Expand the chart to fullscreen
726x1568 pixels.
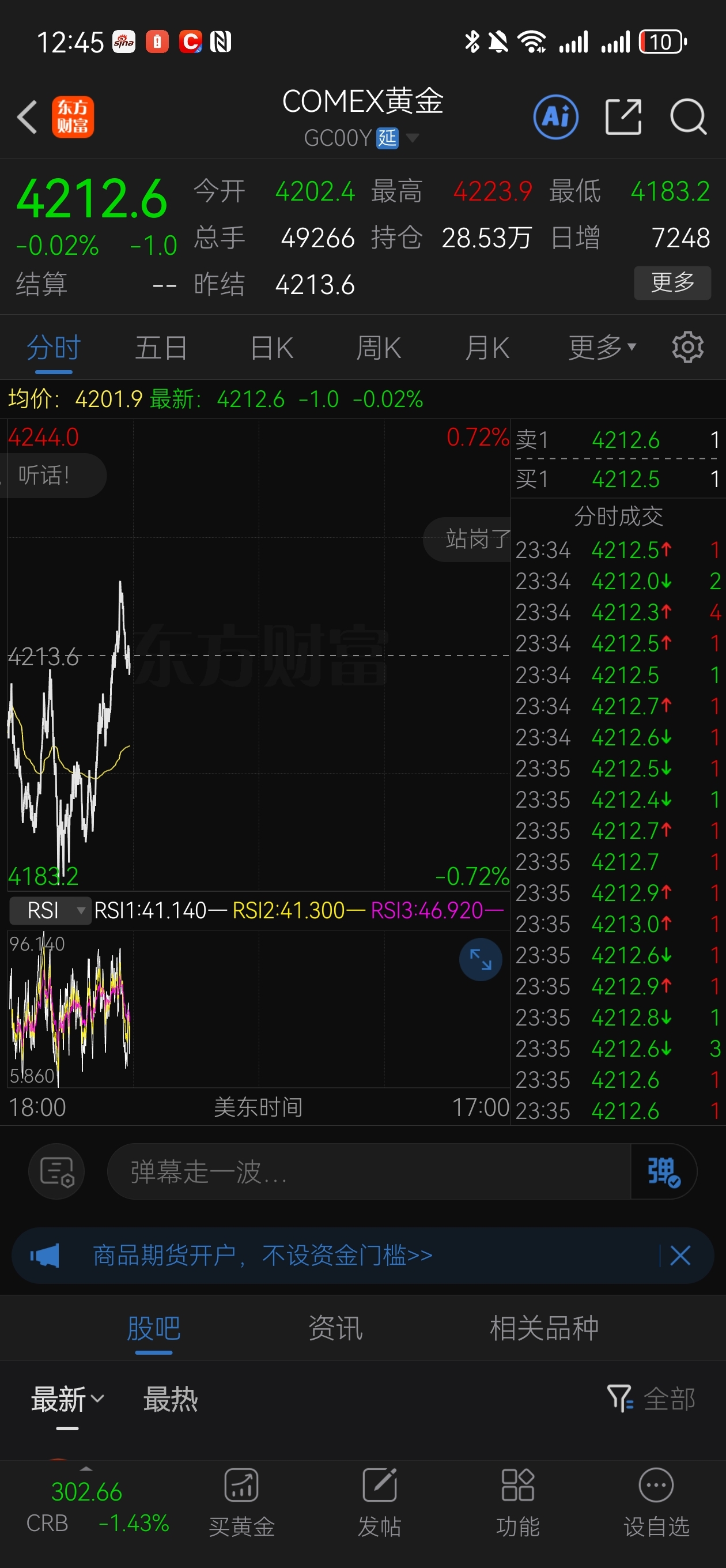coord(480,960)
